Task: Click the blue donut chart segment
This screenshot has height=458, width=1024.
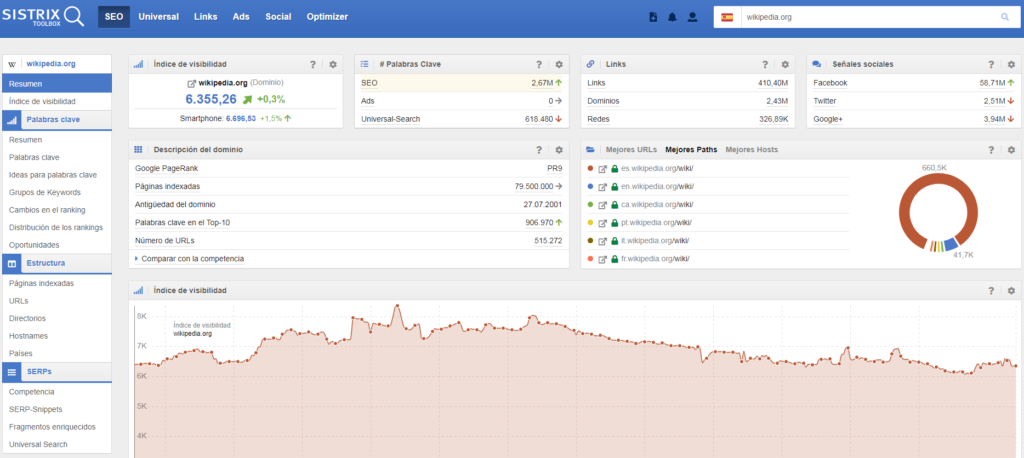Action: click(x=952, y=246)
